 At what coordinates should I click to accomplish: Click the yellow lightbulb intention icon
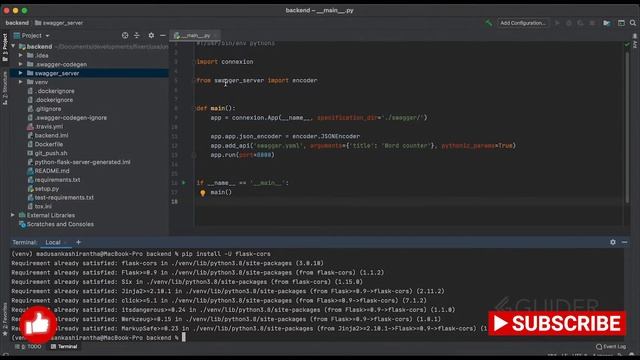(x=203, y=193)
